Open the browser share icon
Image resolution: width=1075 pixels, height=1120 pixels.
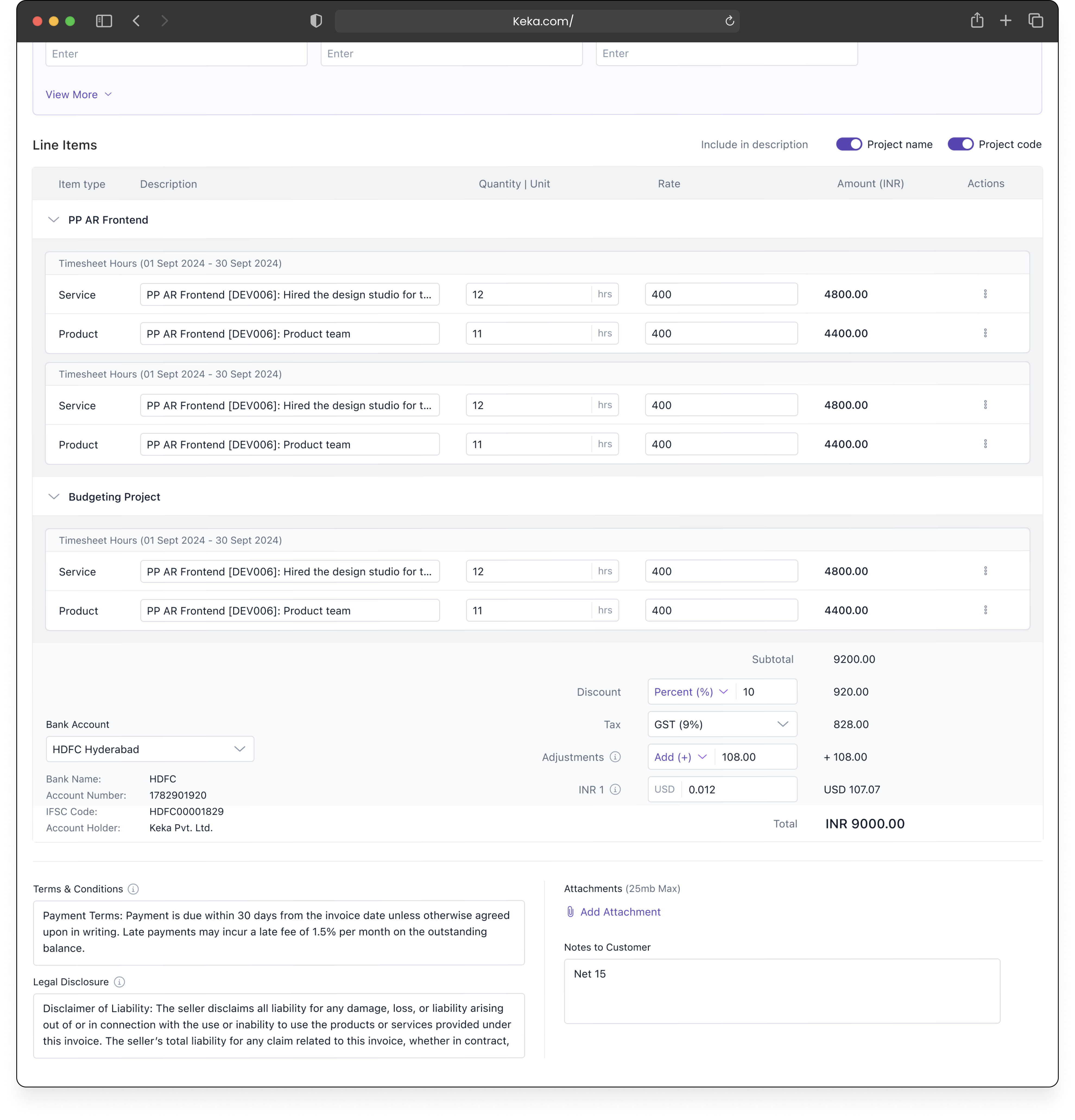977,21
